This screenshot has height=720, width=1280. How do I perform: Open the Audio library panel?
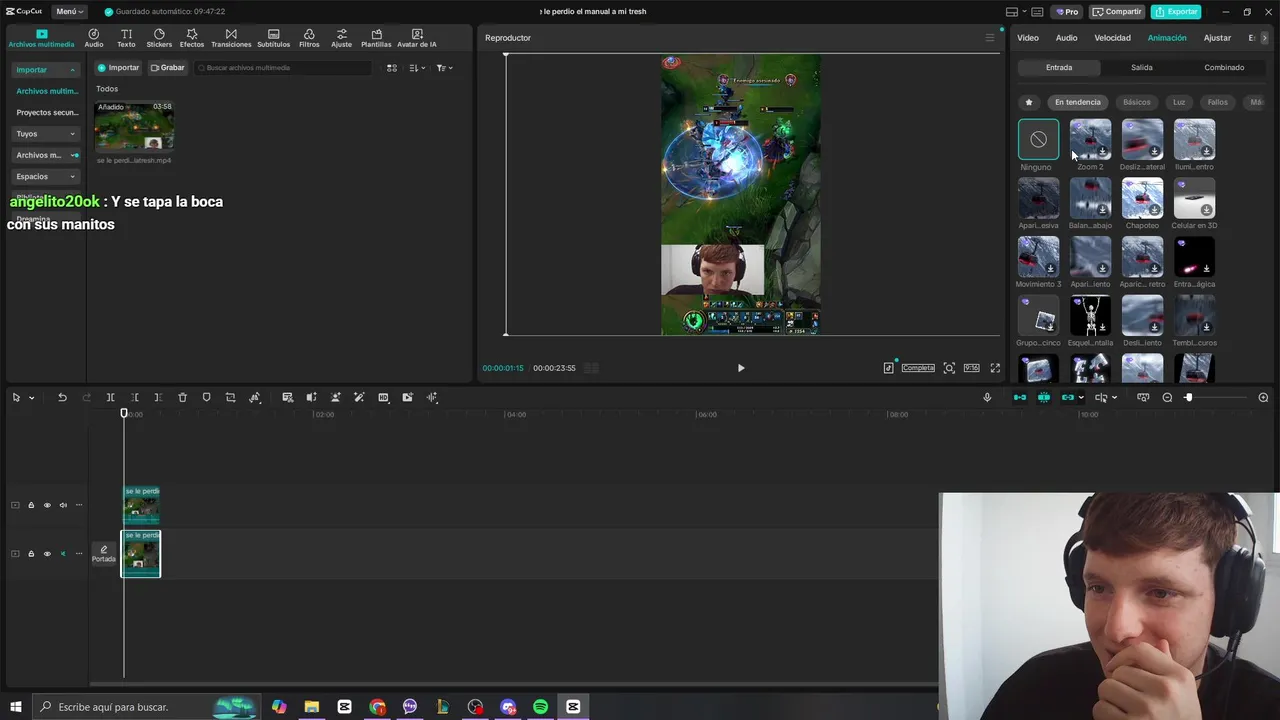[x=94, y=38]
